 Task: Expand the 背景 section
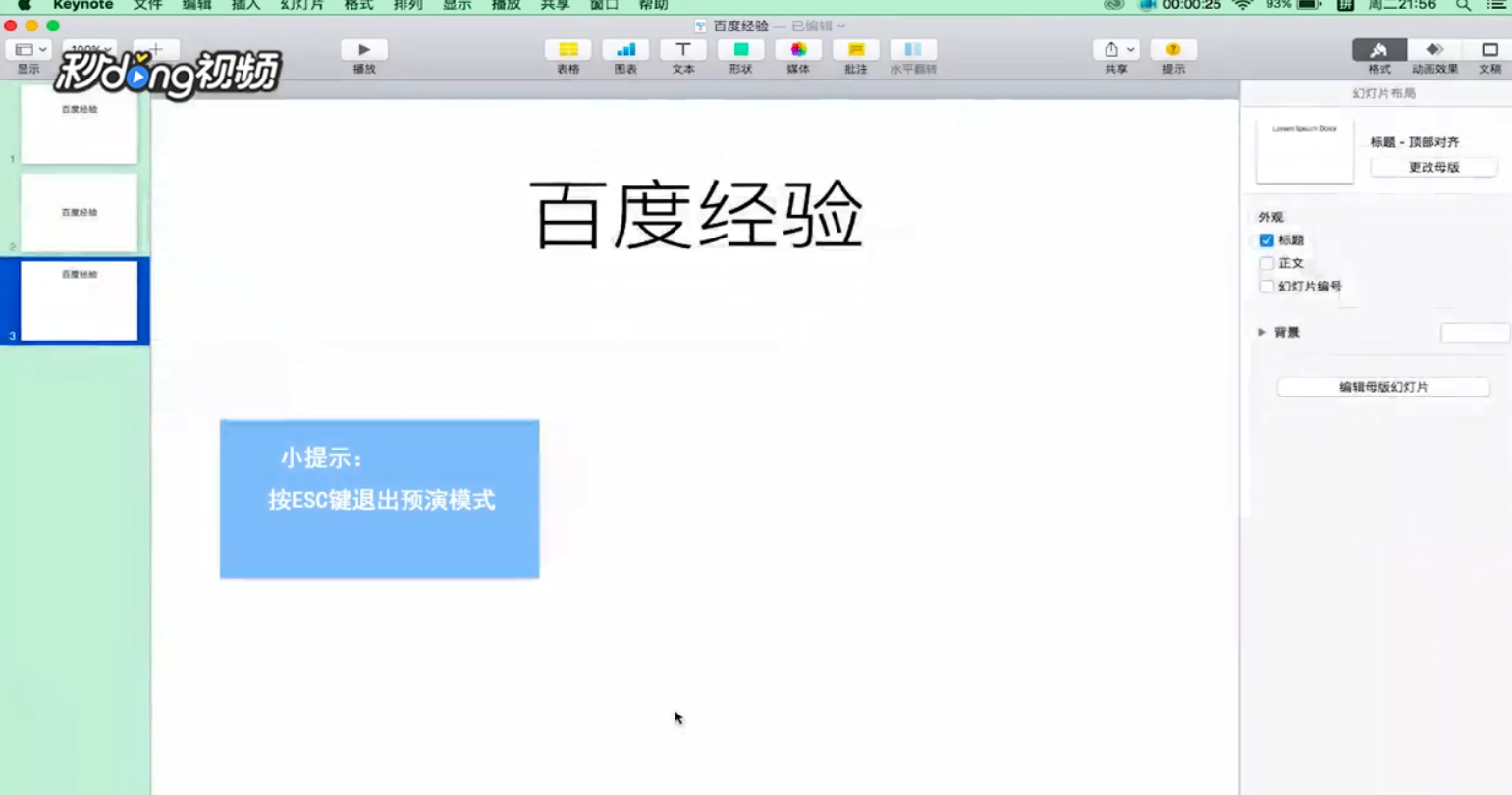click(x=1262, y=333)
